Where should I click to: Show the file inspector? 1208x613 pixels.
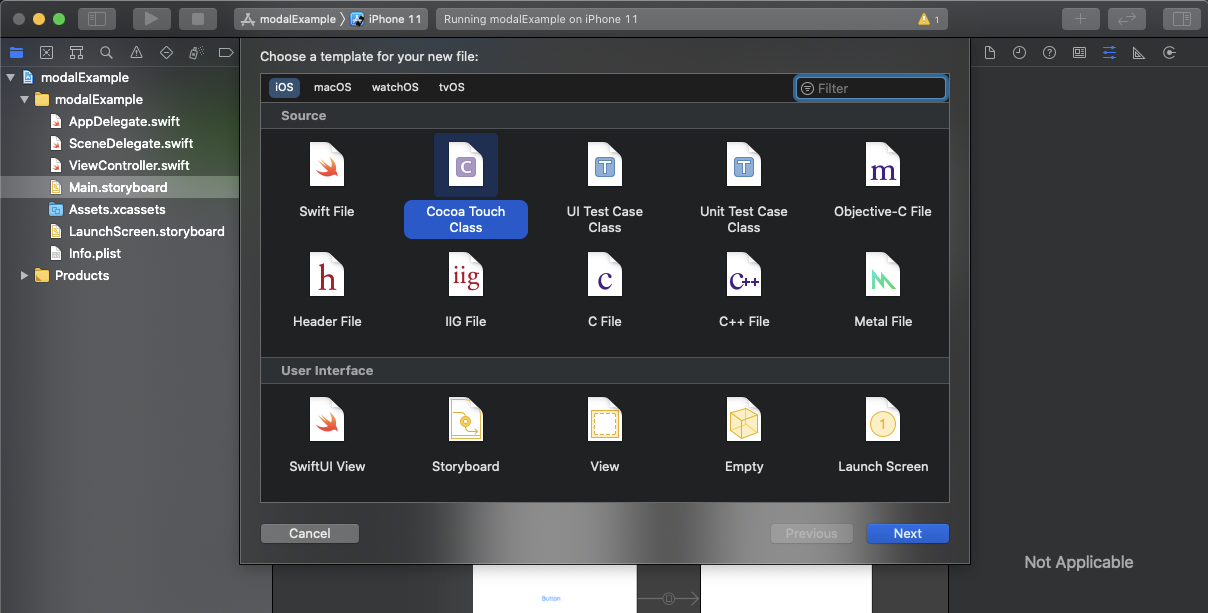tap(989, 53)
